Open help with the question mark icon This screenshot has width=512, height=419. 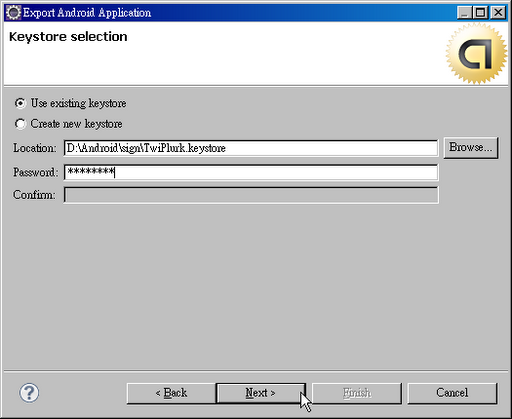tap(29, 393)
